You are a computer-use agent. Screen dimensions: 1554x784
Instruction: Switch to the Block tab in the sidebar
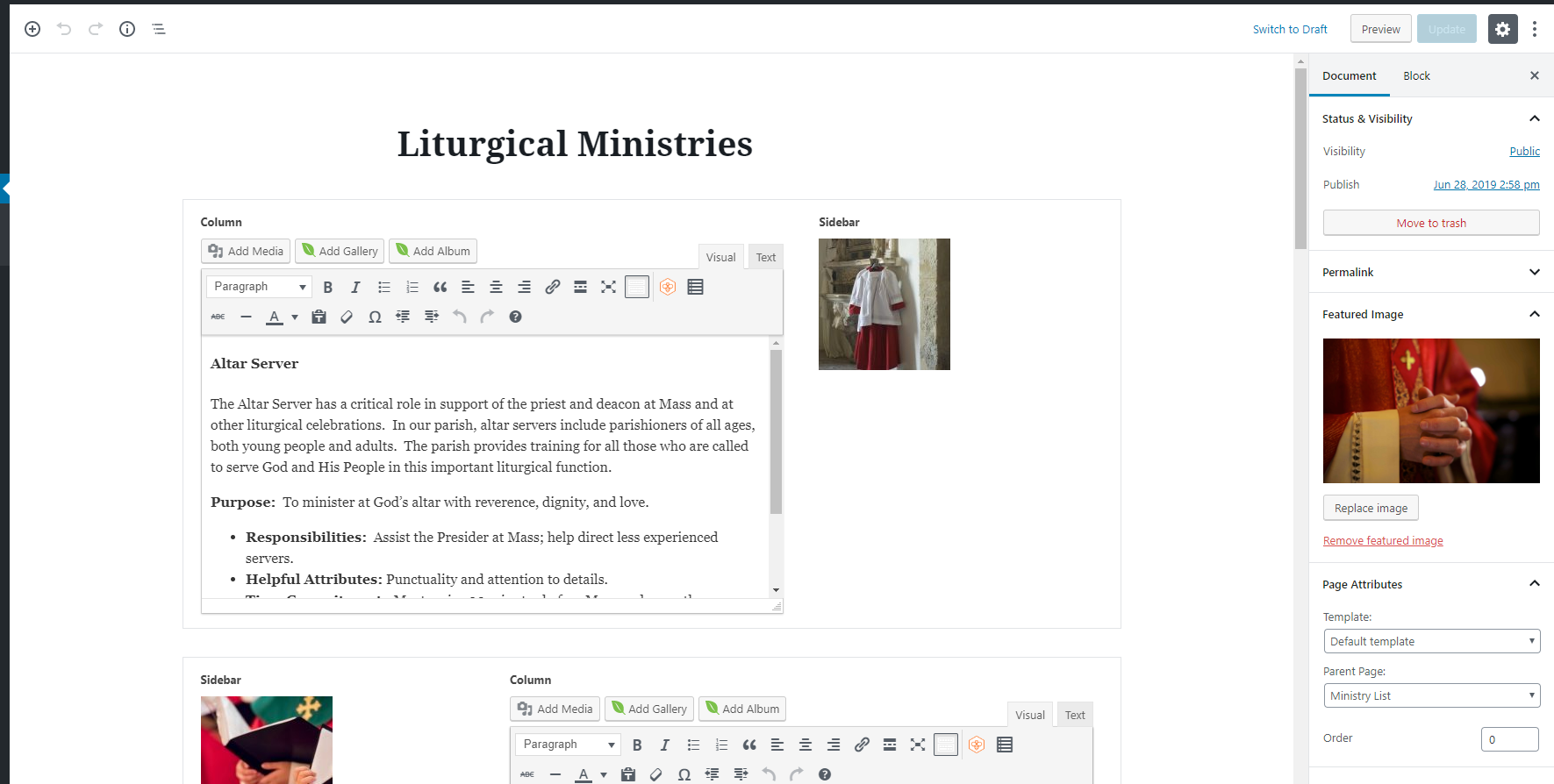point(1416,76)
